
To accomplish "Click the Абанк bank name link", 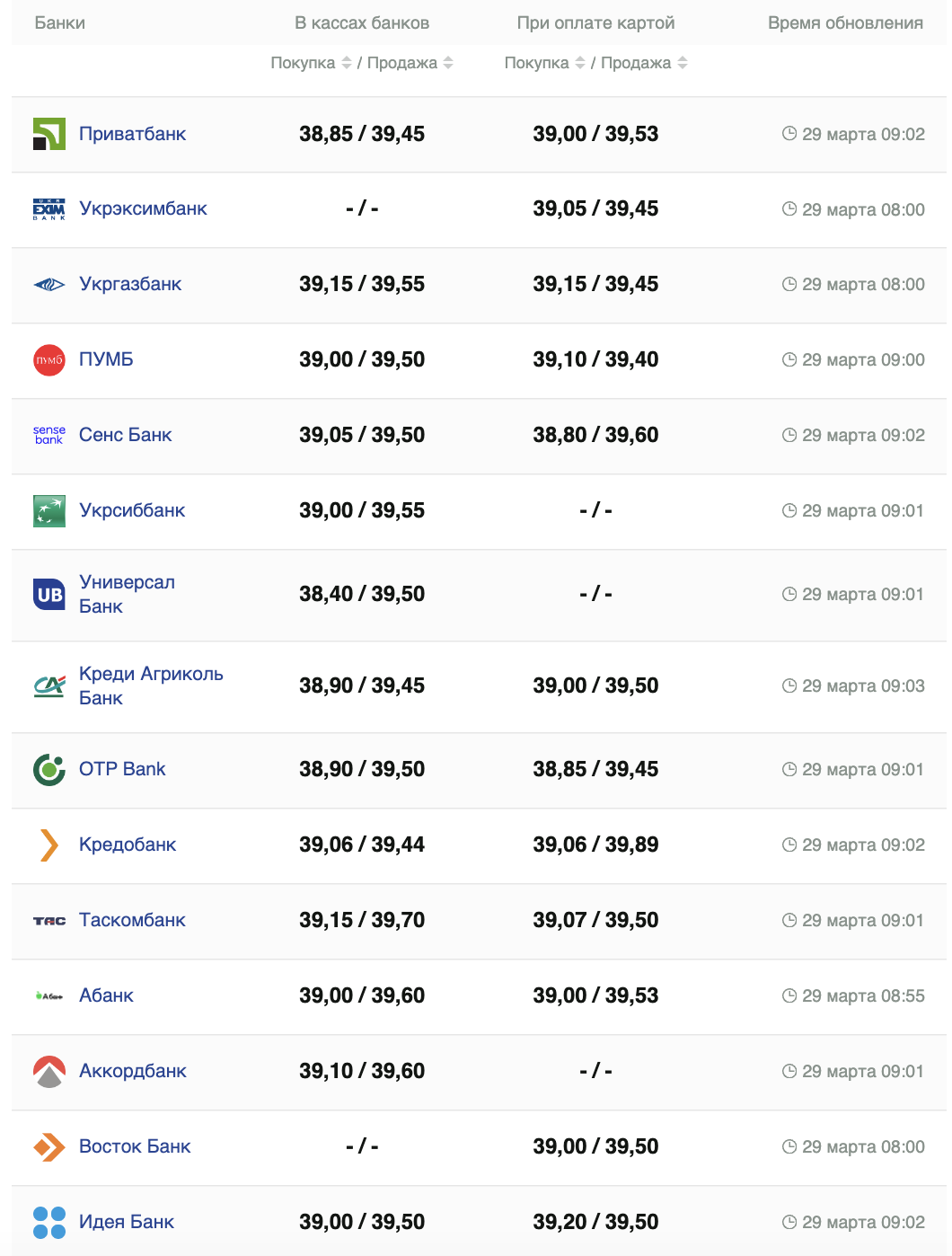I will coord(106,996).
